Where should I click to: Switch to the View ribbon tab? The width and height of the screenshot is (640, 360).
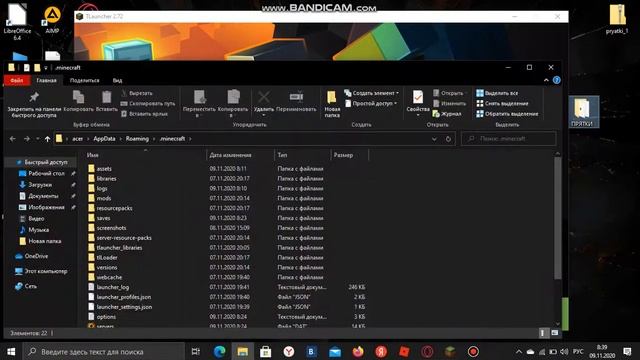118,80
